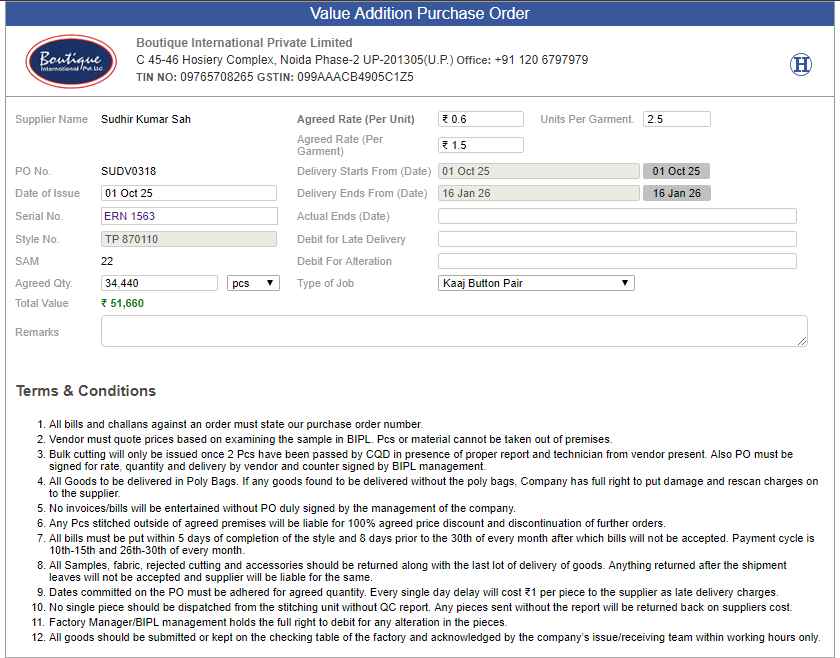
Task: Click term 2 about vendor quoting prices
Action: pos(331,439)
